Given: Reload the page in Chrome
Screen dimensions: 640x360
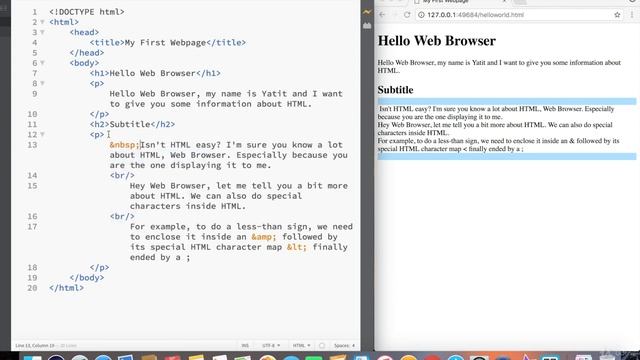Looking at the screenshot, I should 407,15.
